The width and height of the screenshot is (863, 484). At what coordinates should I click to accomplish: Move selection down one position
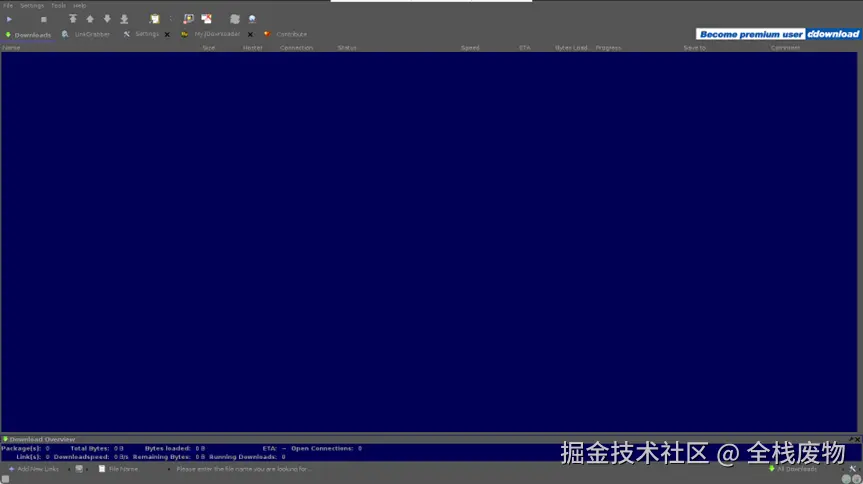click(107, 19)
